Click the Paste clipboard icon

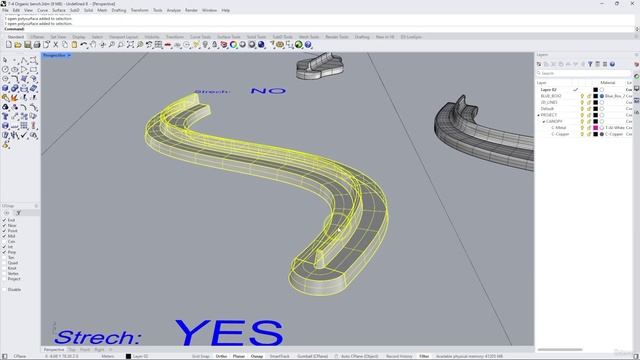point(74,45)
